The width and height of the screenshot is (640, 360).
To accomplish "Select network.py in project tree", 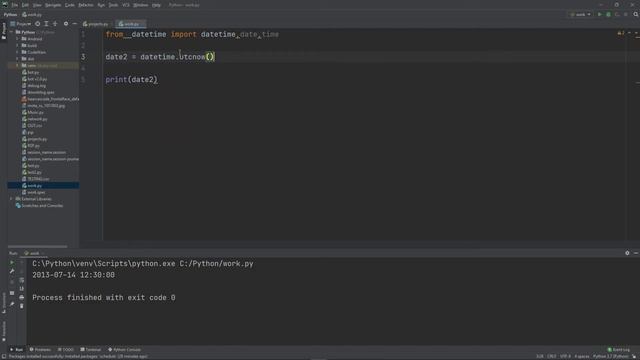I will [35, 119].
